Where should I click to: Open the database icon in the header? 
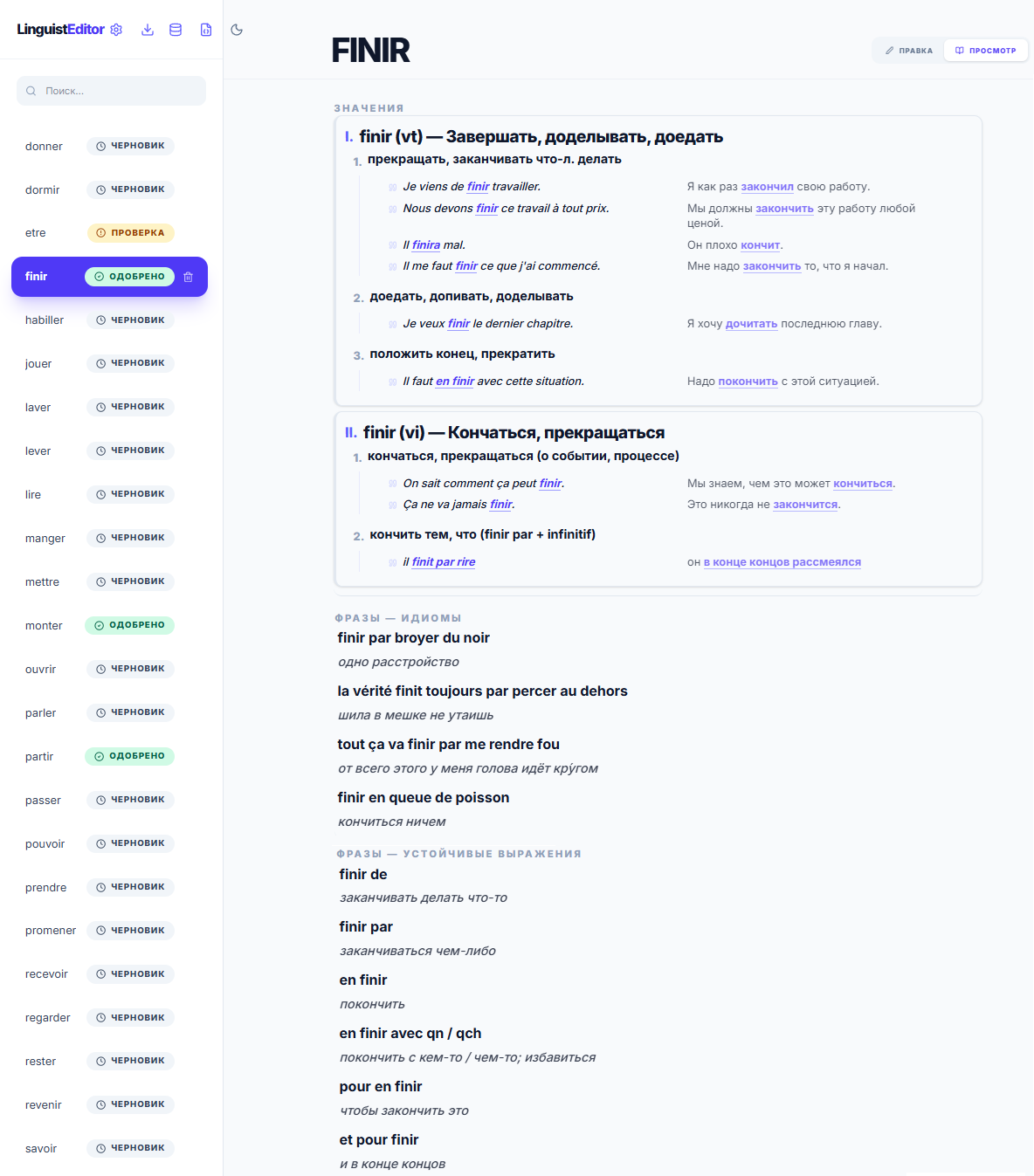176,30
